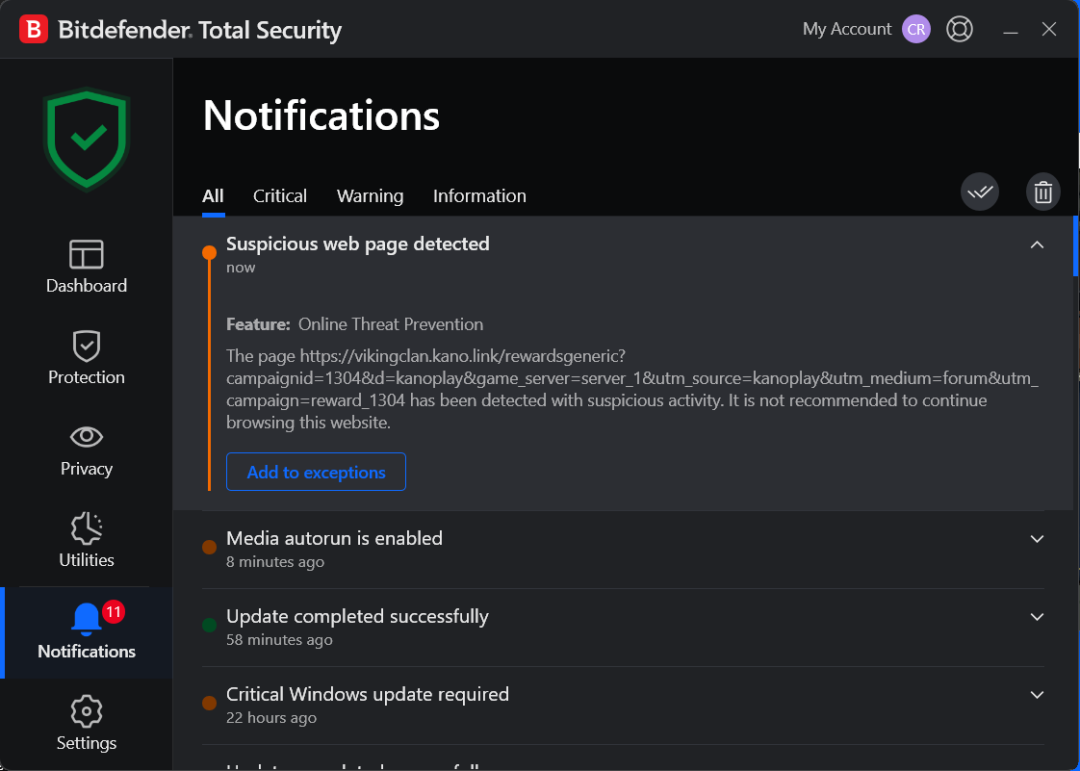Click the Add to exceptions button
The image size is (1080, 771).
tap(315, 472)
